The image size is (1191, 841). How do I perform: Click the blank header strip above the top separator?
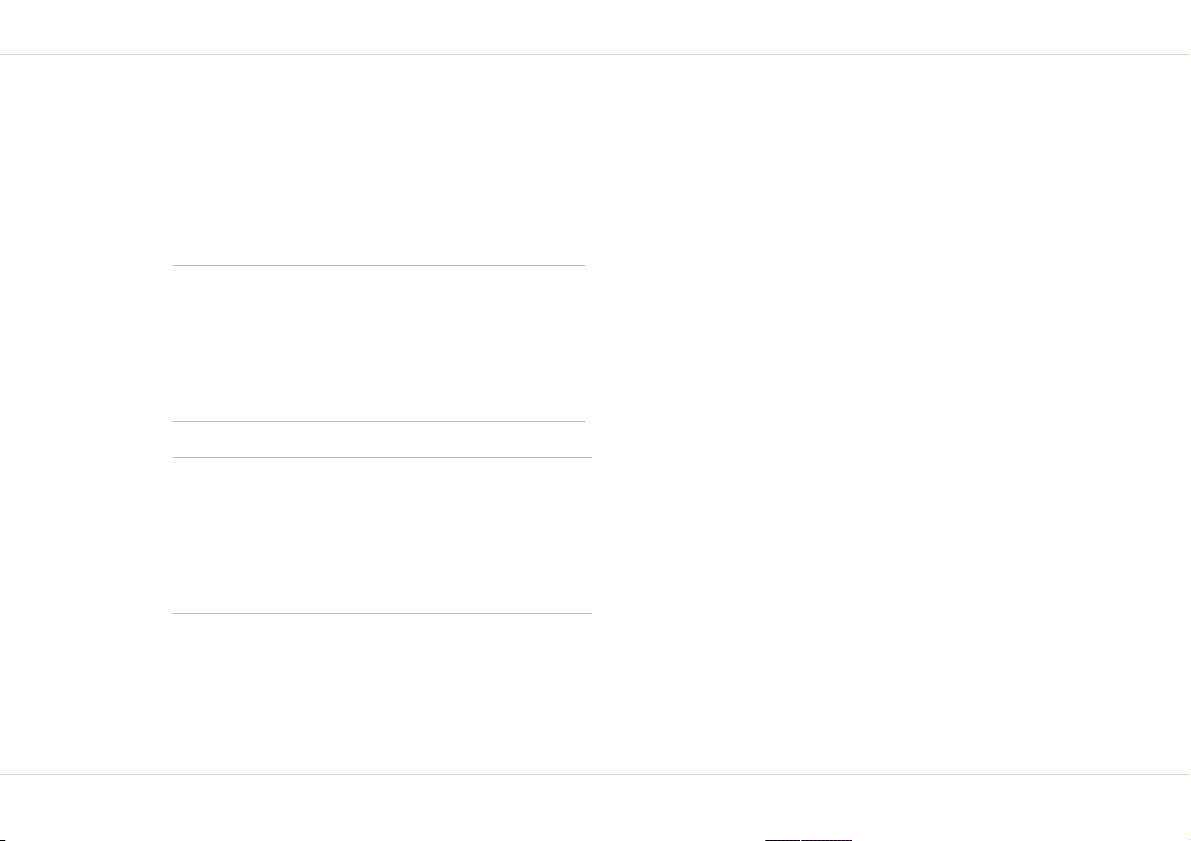[x=596, y=27]
